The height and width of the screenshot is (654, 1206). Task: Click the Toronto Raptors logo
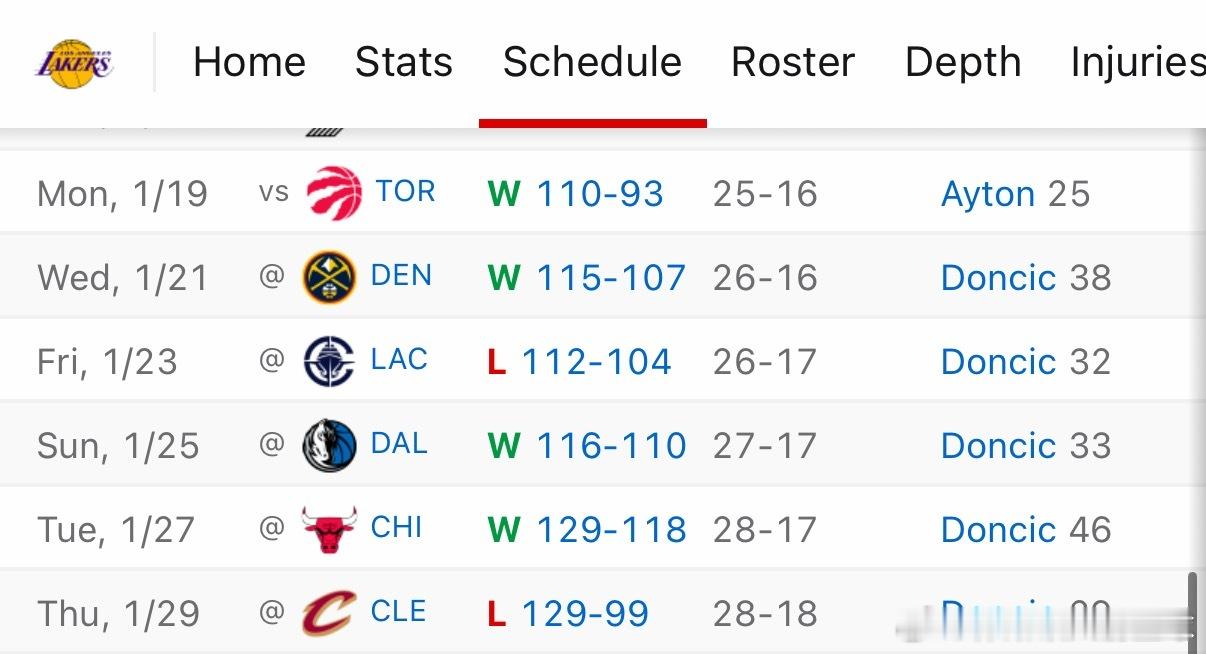pos(333,193)
